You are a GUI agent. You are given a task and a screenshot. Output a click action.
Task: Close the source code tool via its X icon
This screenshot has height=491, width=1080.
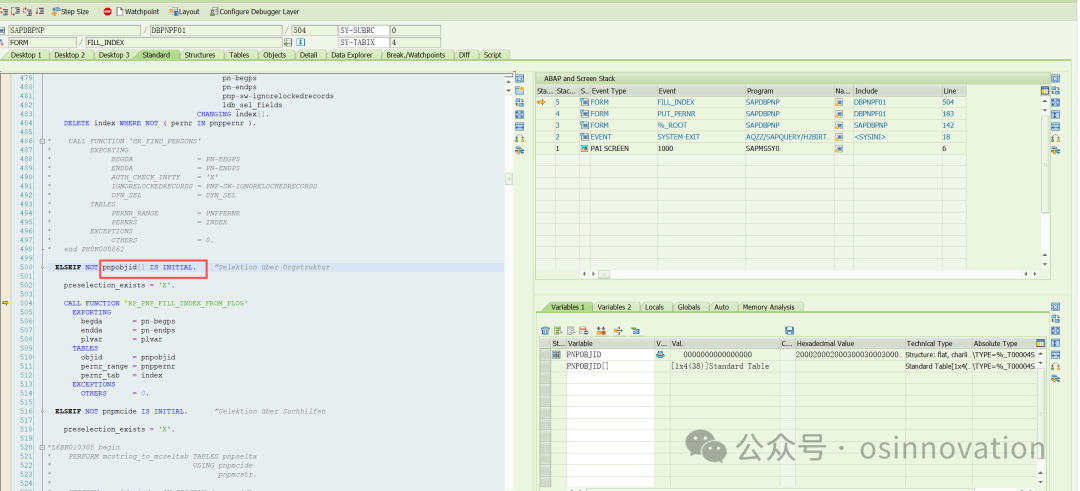[x=520, y=79]
